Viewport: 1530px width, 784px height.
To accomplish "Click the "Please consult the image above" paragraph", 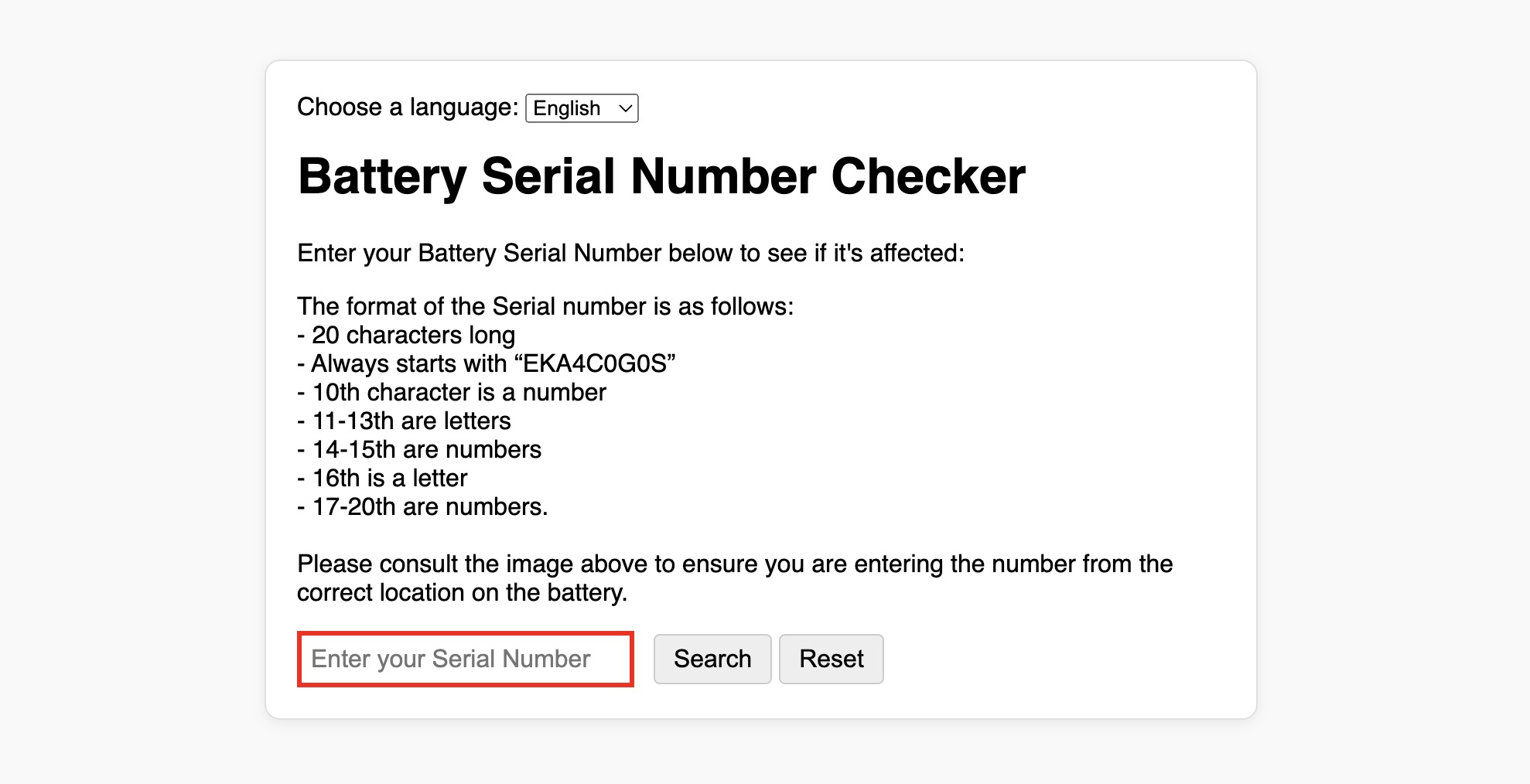I will (735, 578).
